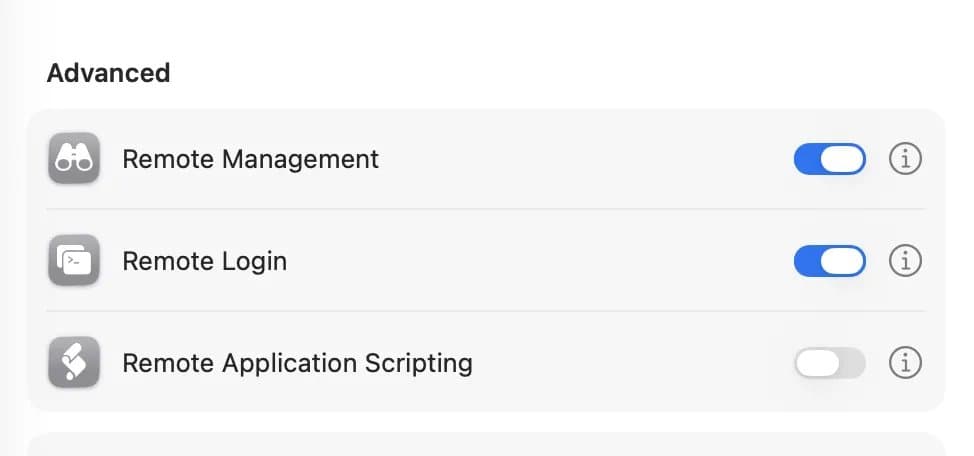Click the blue track of Remote Login switch
This screenshot has height=456, width=974.
[x=810, y=260]
